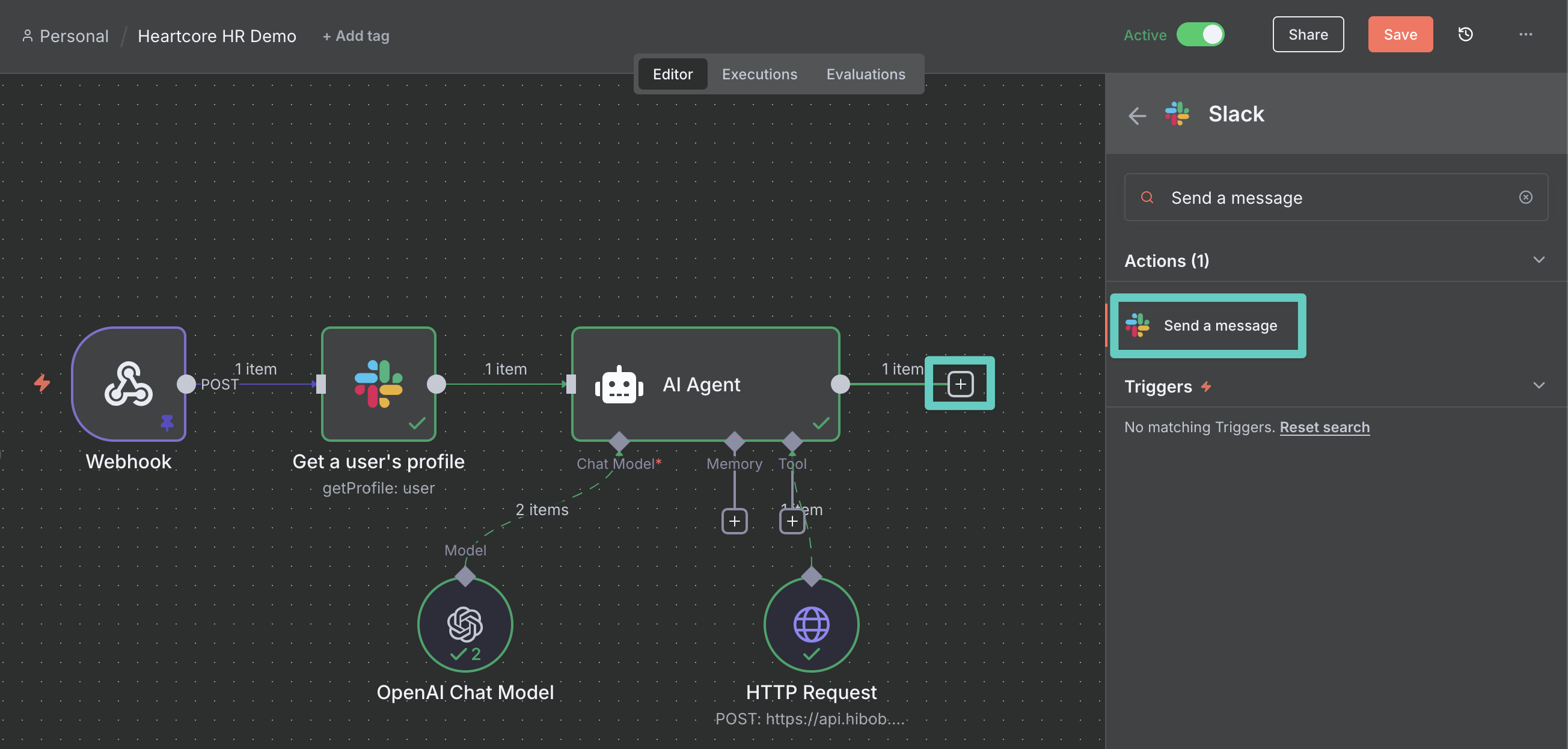Open the HTTP Request globe node
The image size is (1568, 749).
tap(811, 623)
